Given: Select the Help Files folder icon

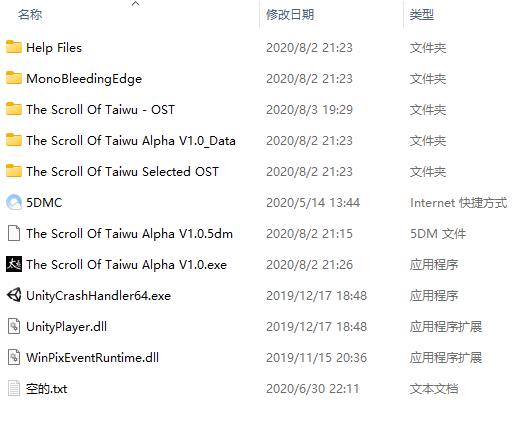Looking at the screenshot, I should tap(14, 47).
